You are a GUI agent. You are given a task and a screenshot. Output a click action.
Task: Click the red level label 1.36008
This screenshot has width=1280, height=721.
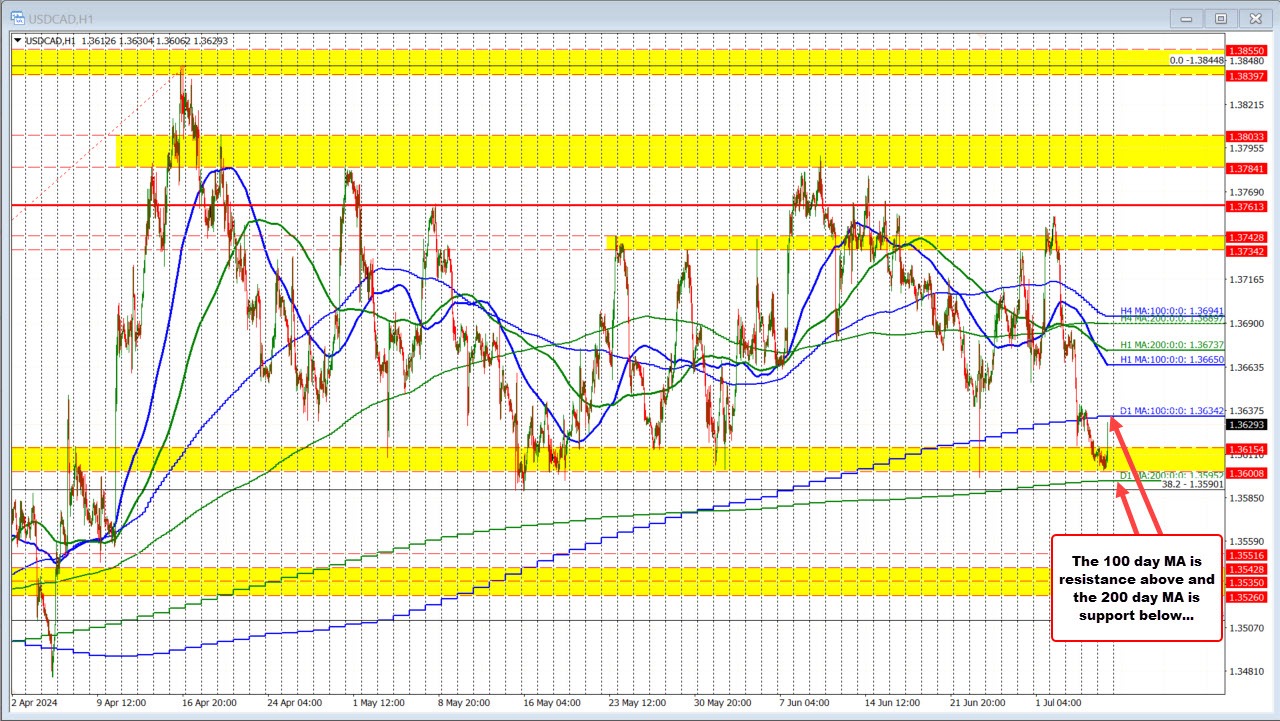click(x=1248, y=473)
